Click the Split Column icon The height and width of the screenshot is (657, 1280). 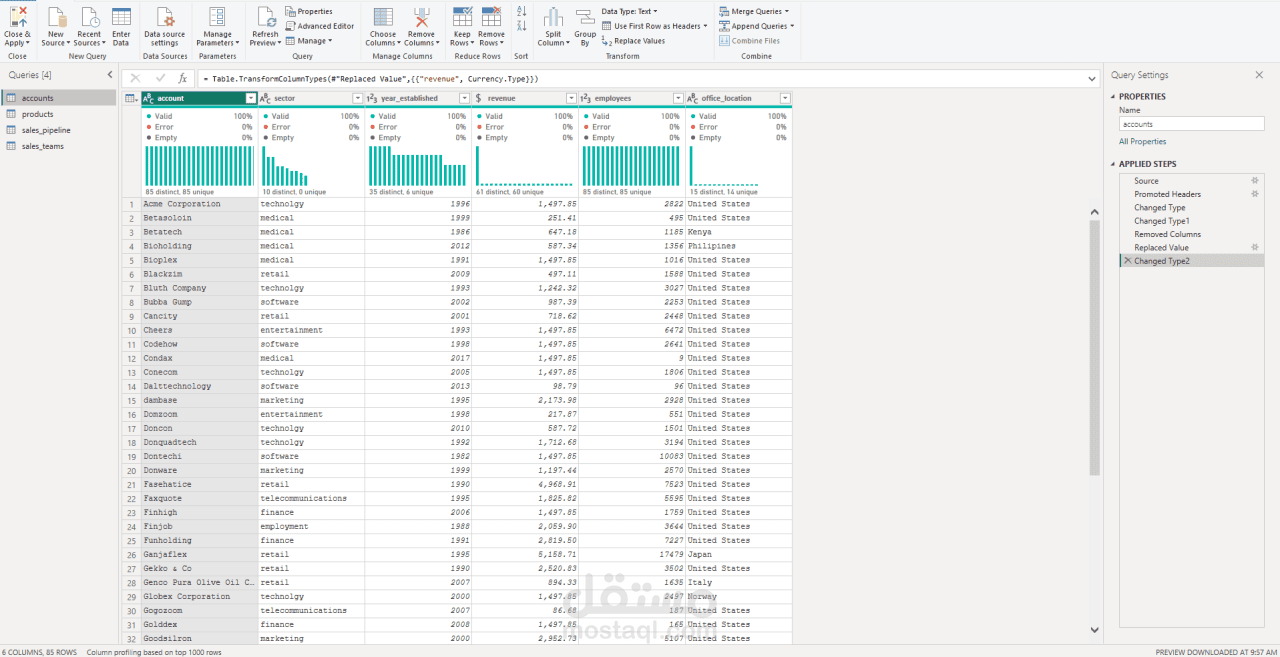click(x=553, y=17)
